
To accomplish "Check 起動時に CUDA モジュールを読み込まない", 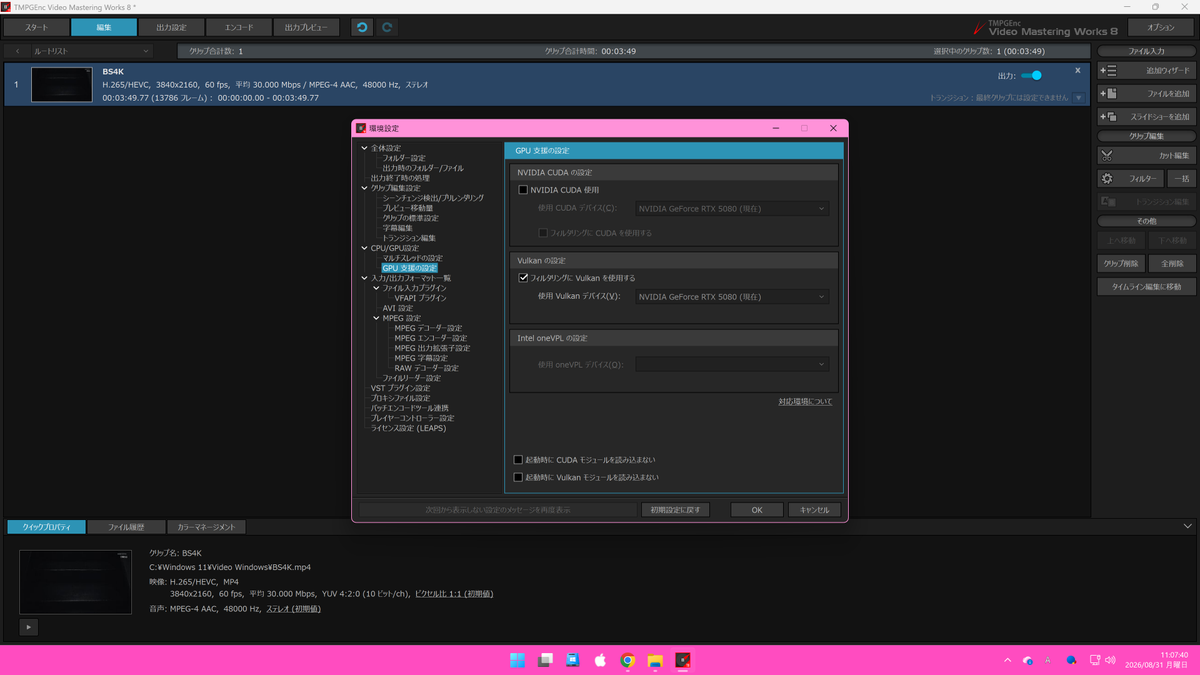I will 518,460.
